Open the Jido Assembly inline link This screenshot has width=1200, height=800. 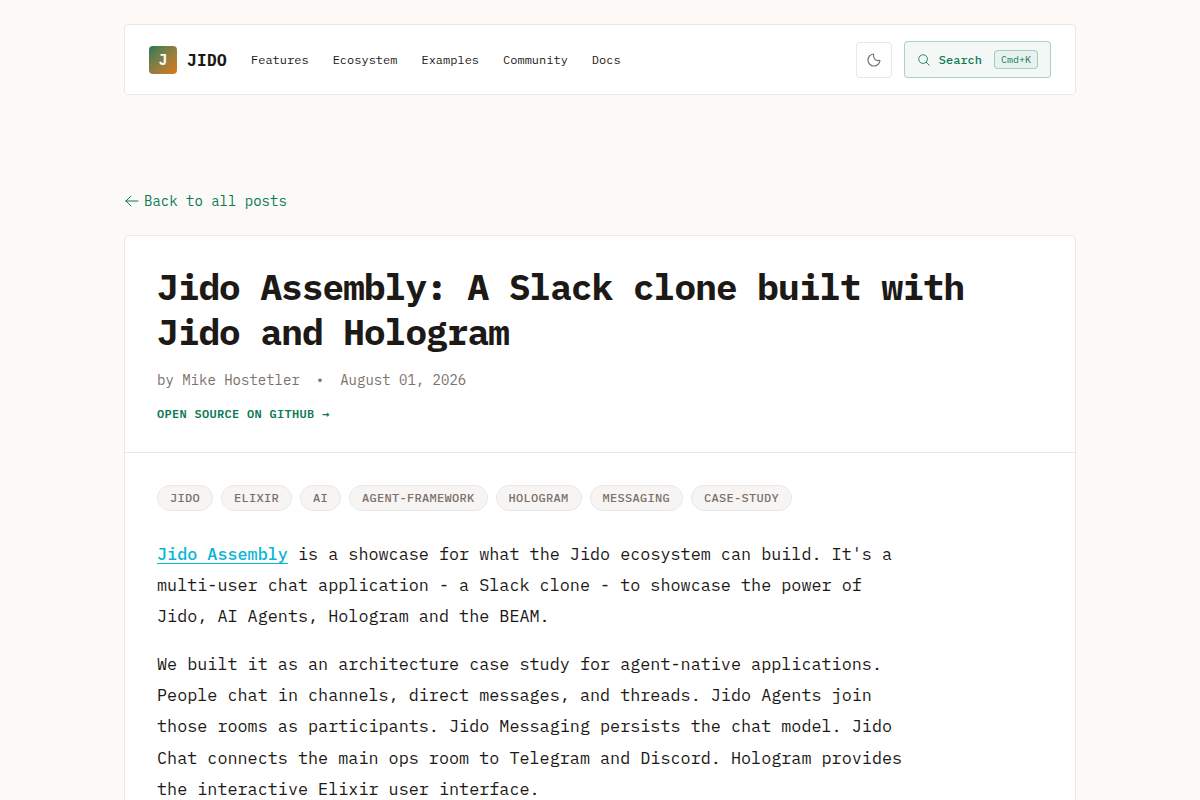(222, 554)
